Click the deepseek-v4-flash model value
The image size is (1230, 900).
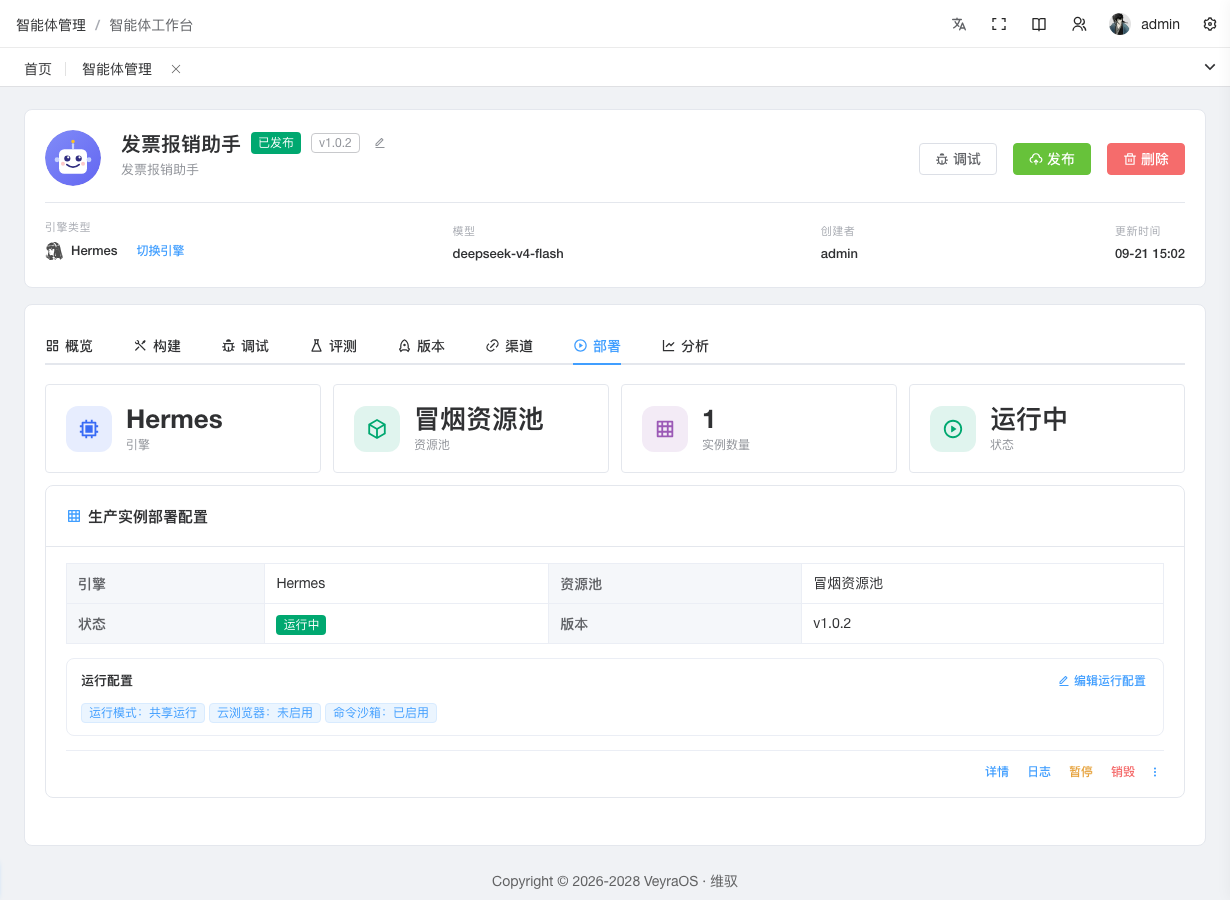(508, 254)
